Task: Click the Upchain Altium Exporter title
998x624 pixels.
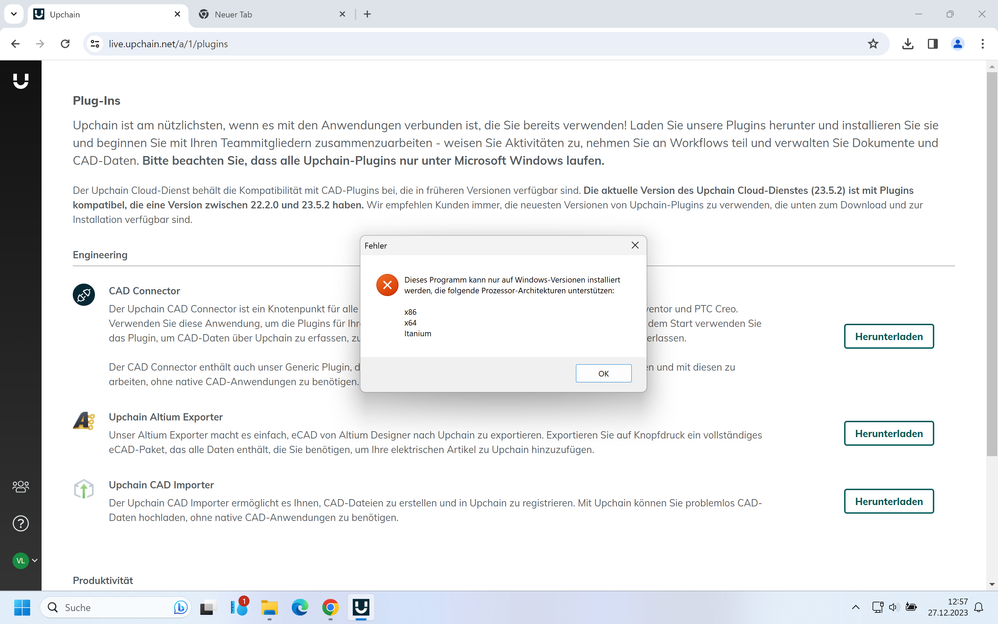Action: (x=165, y=417)
